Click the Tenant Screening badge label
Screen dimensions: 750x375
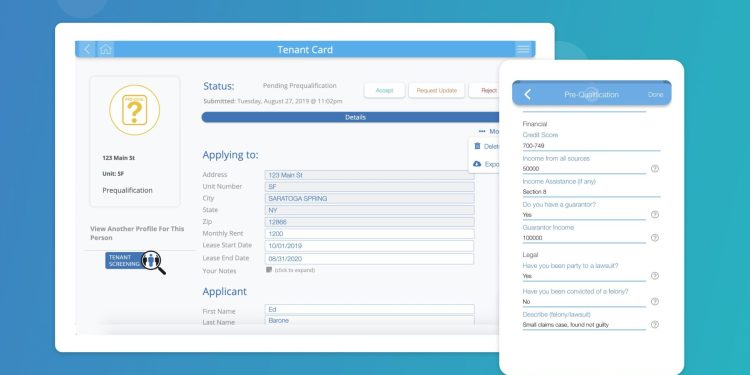click(124, 261)
